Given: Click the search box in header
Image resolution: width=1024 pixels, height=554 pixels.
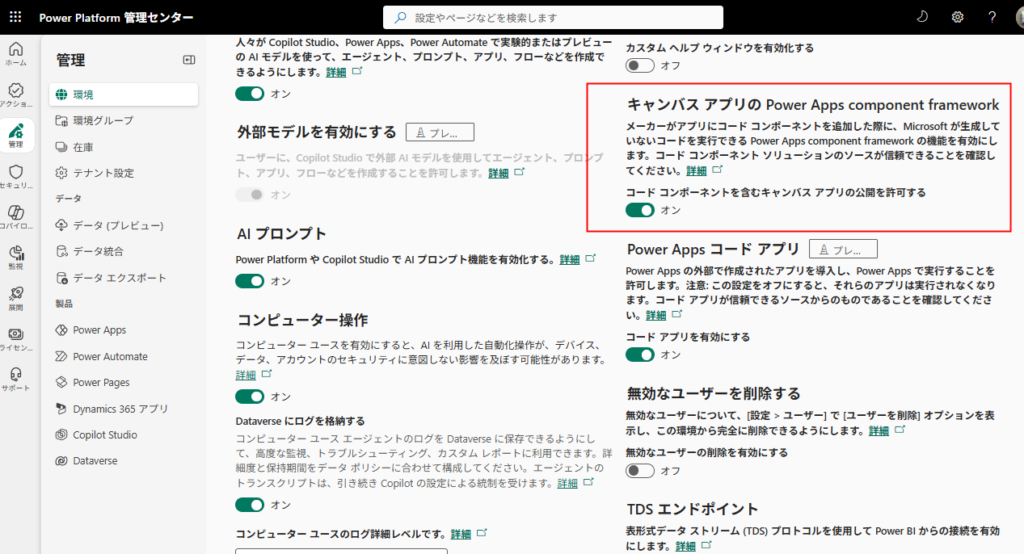Looking at the screenshot, I should coord(553,17).
